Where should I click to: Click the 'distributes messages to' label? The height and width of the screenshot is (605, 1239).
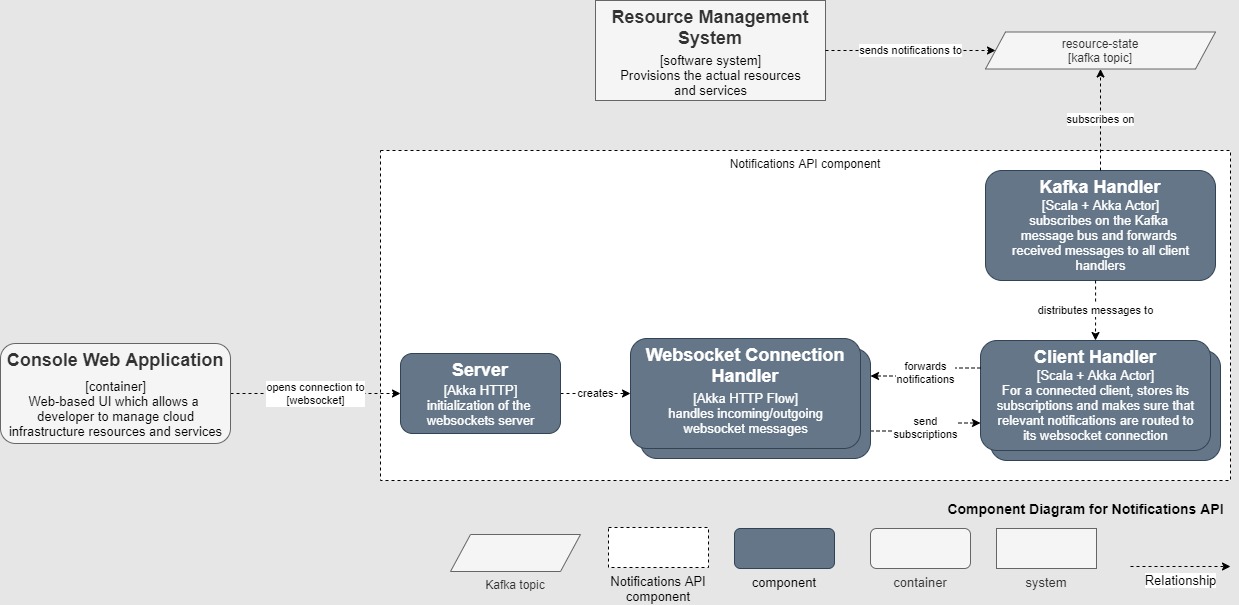coord(1095,310)
